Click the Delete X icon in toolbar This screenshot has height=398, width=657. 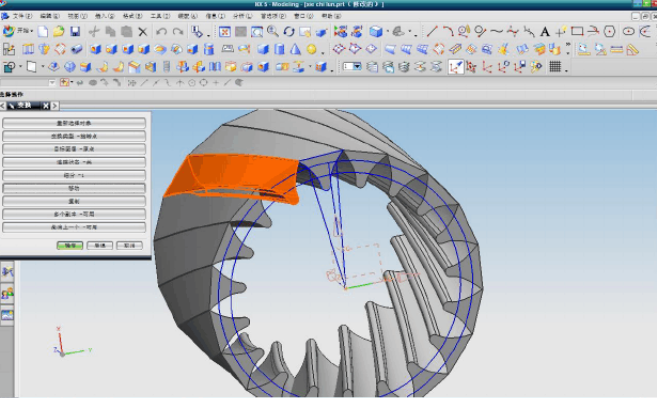143,32
